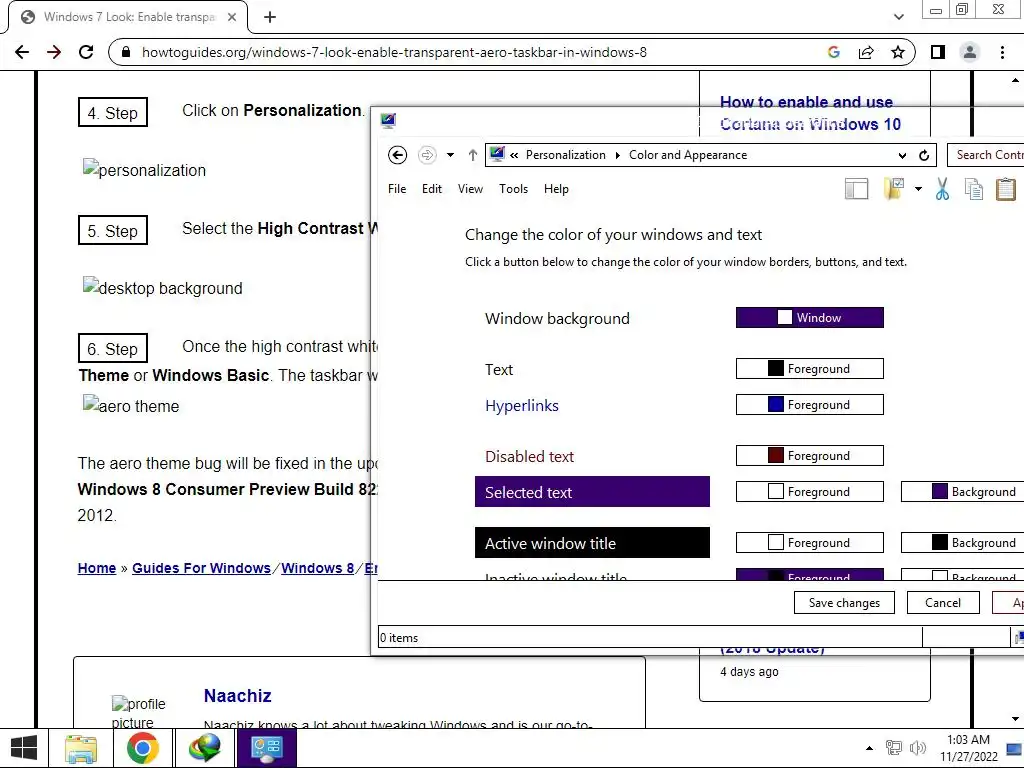Screen dimensions: 1024x768
Task: Click the network tray icon
Action: 893,748
